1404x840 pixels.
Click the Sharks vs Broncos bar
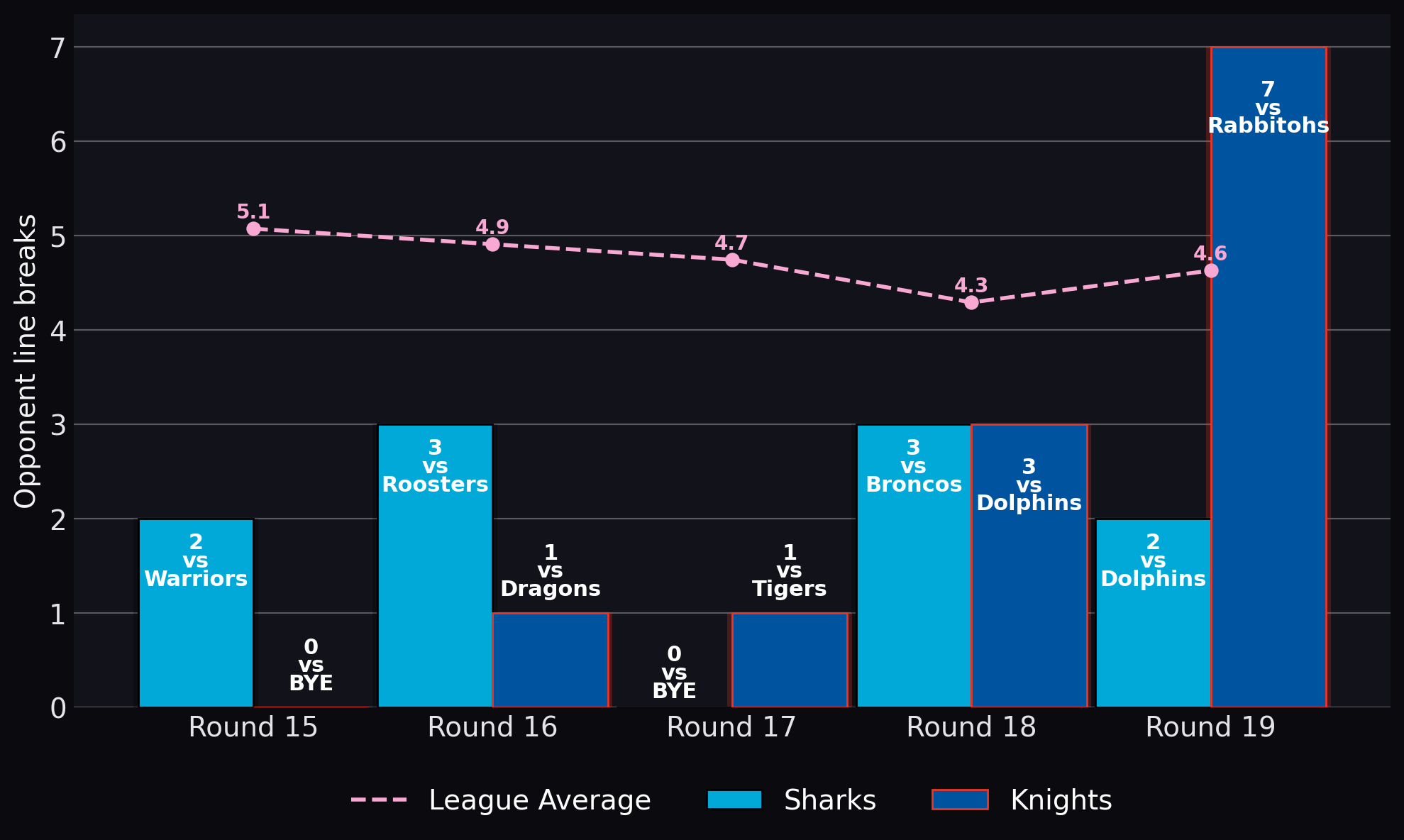(x=914, y=565)
